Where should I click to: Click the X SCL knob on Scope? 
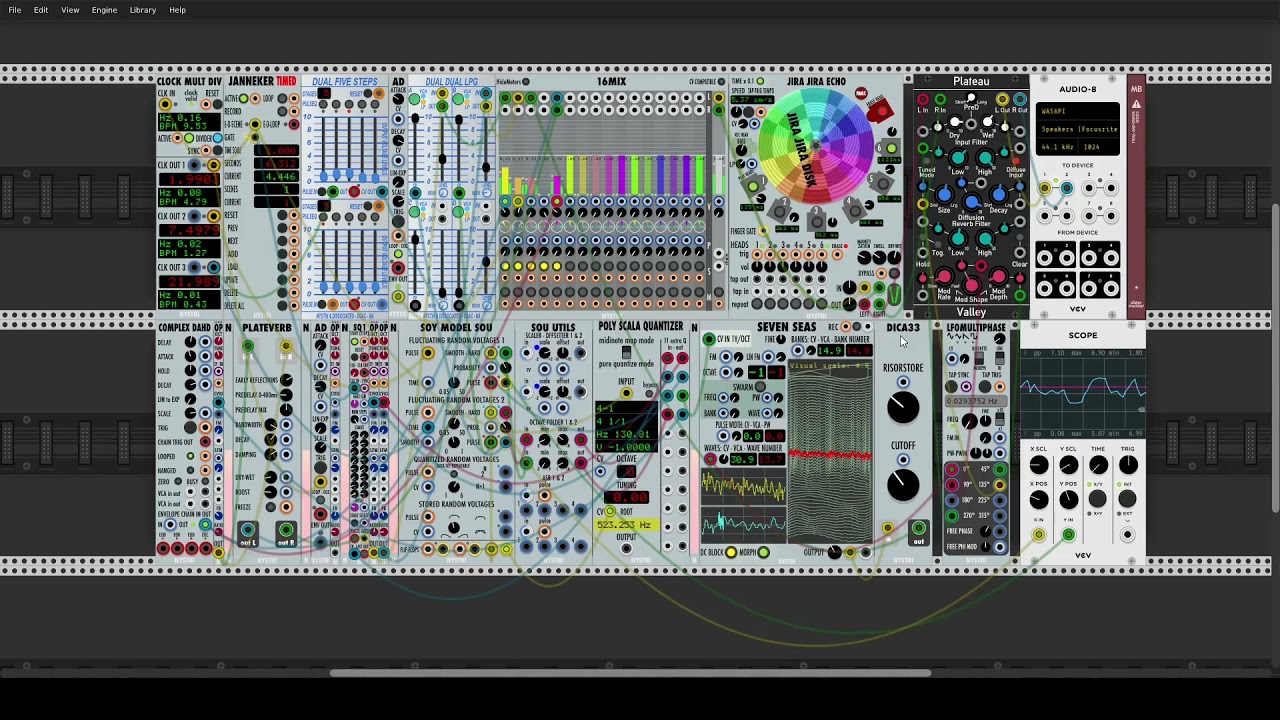[1039, 465]
